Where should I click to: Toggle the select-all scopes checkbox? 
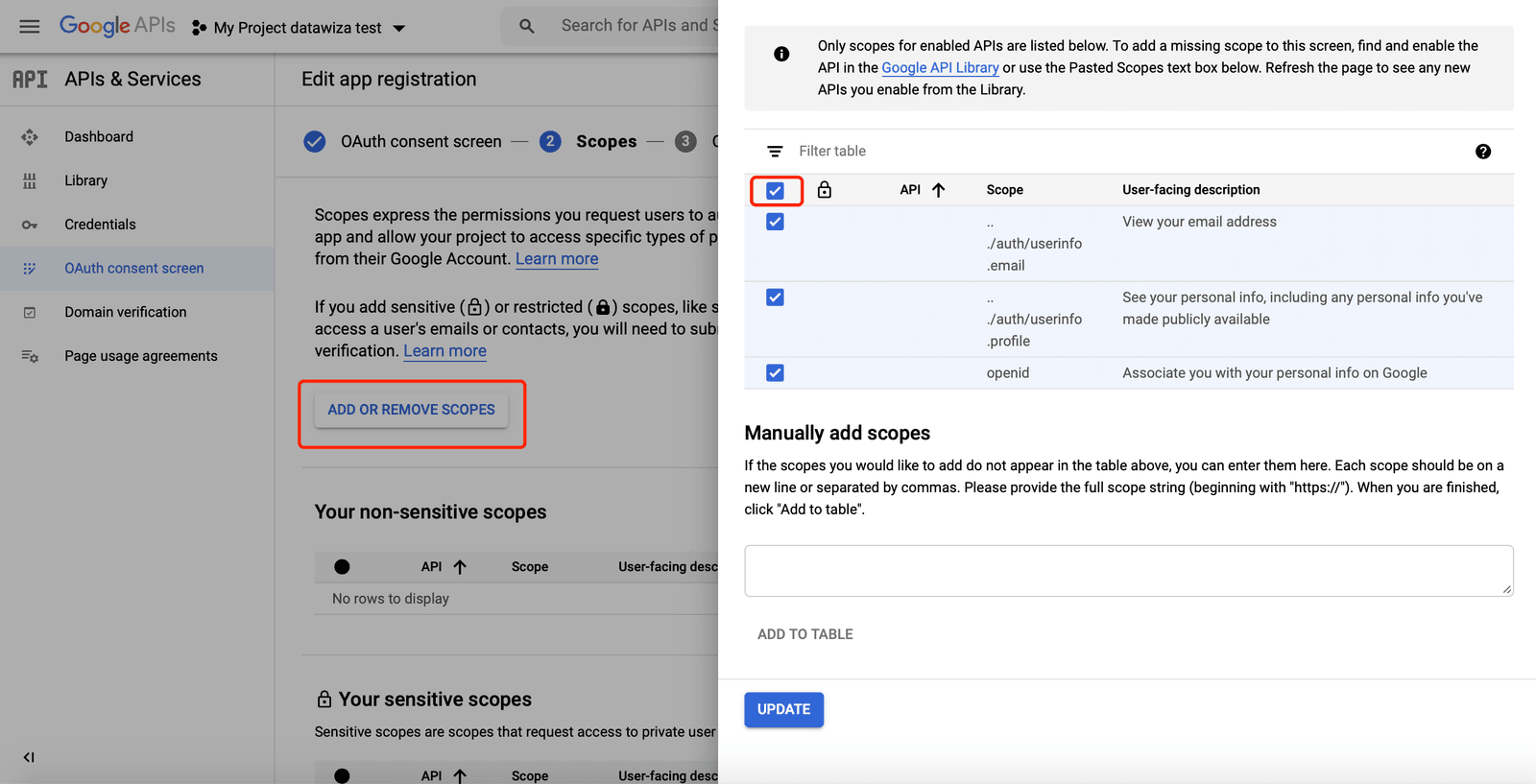click(x=775, y=191)
